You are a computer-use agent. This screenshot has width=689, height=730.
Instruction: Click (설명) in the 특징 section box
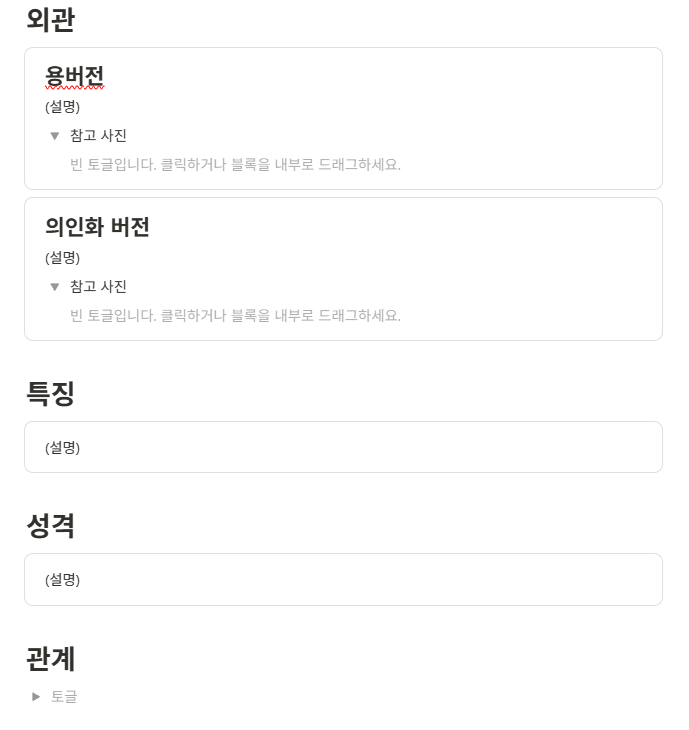(62, 448)
